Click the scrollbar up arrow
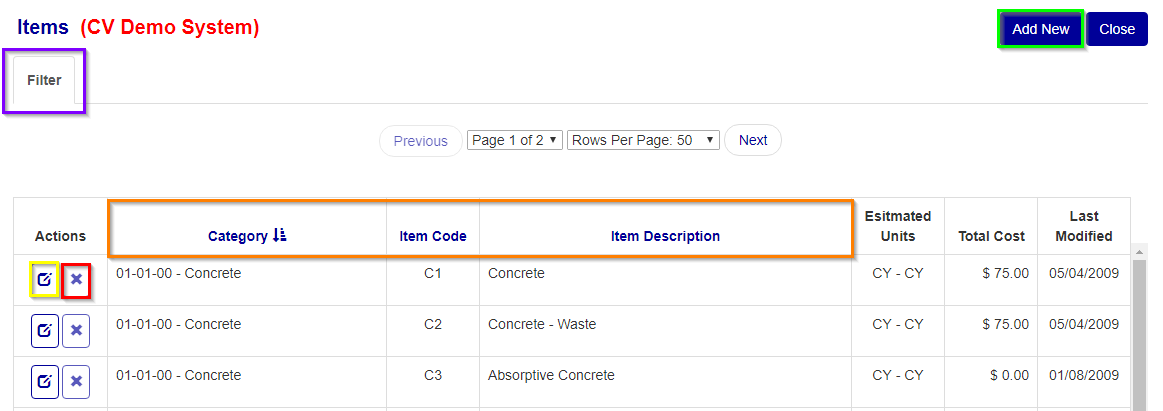Image resolution: width=1163 pixels, height=411 pixels. click(x=1141, y=253)
